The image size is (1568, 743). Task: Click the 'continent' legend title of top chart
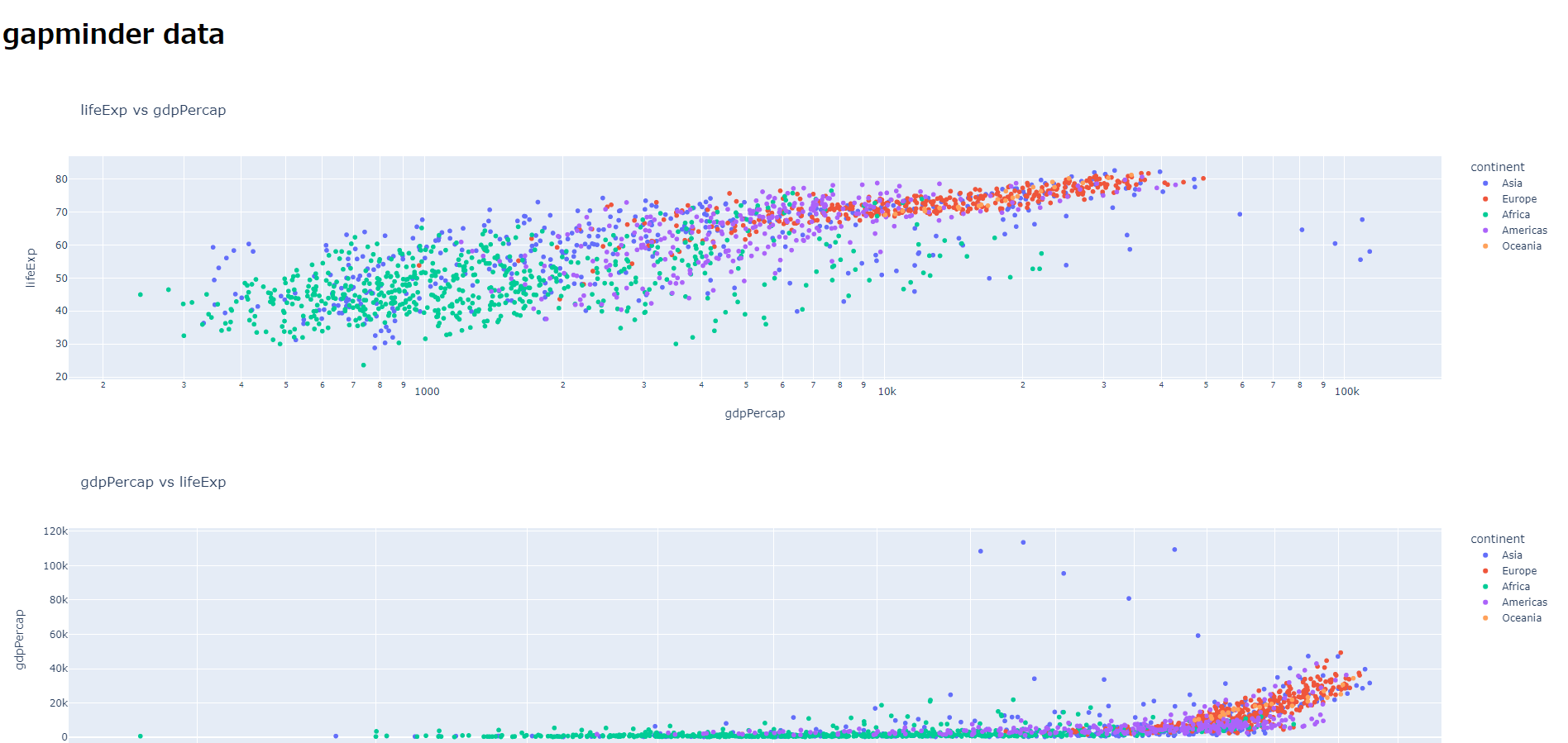[1497, 167]
